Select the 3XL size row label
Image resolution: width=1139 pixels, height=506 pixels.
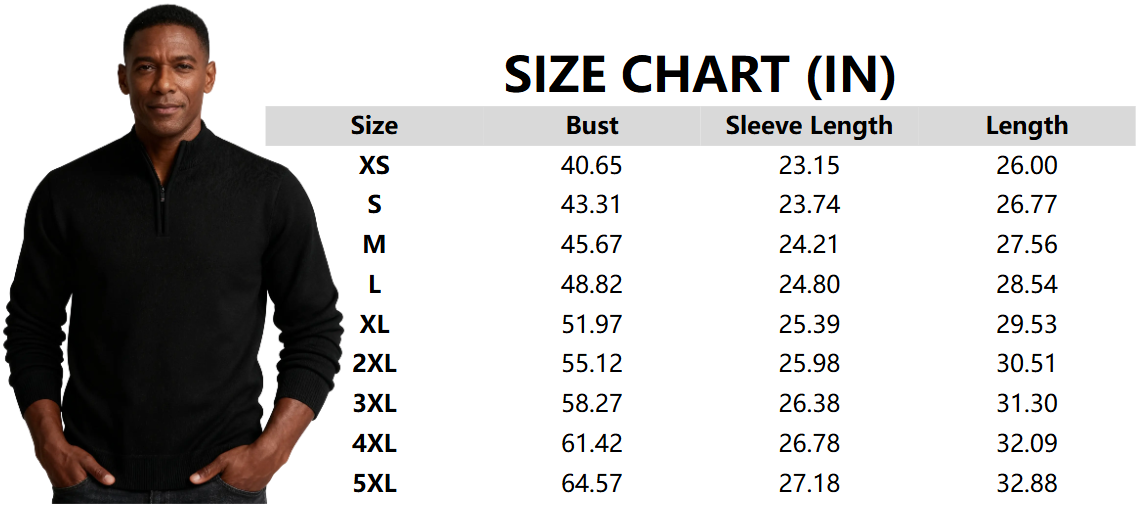pos(374,404)
